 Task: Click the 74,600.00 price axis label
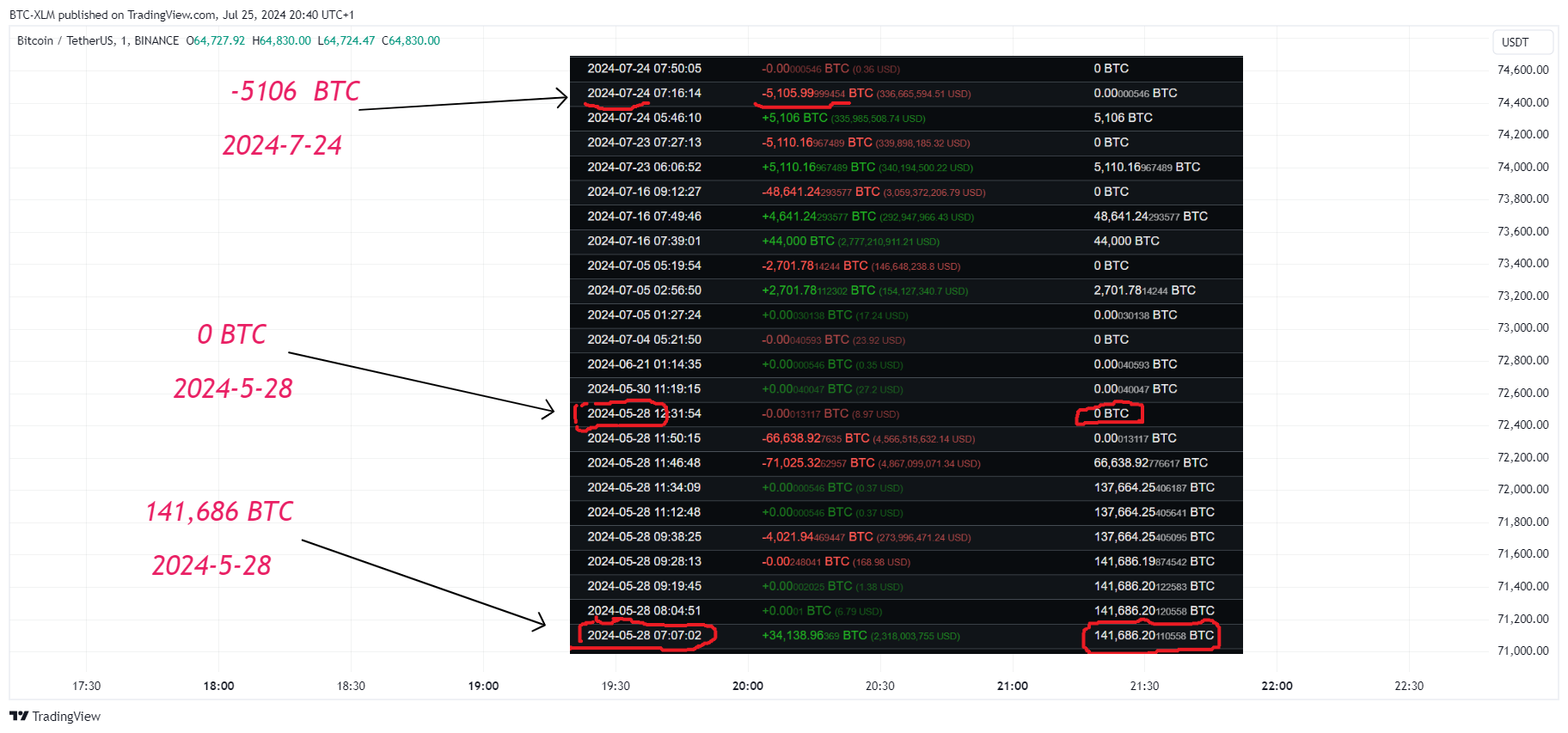point(1522,70)
